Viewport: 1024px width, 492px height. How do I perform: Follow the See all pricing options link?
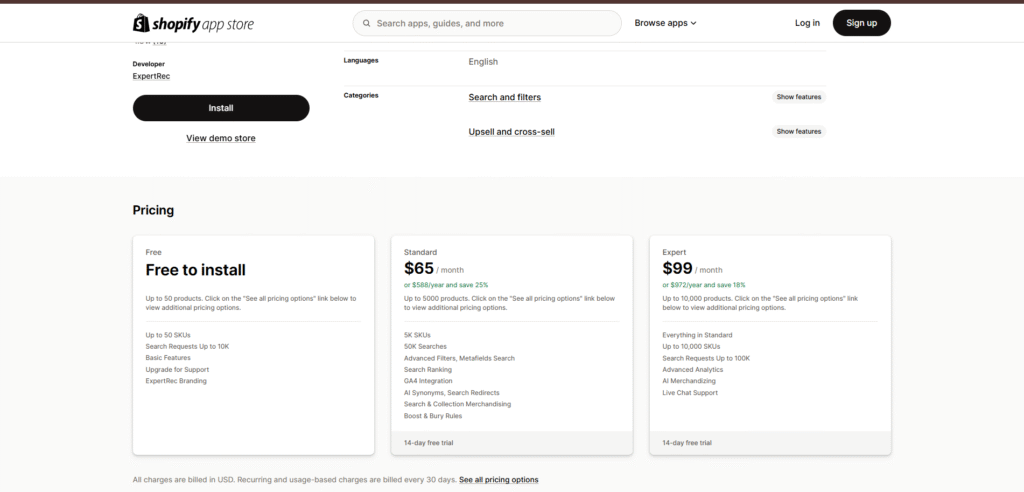tap(498, 480)
